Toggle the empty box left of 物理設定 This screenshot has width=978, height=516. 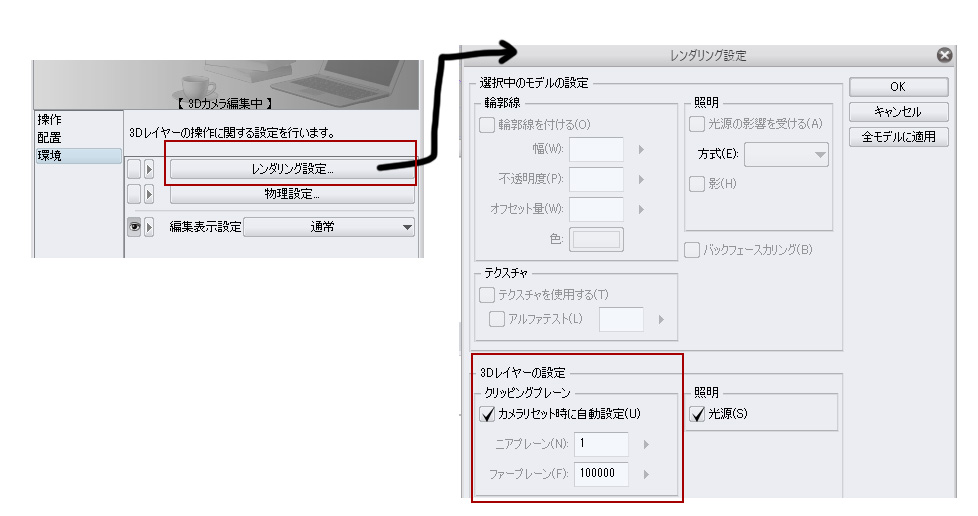click(134, 194)
